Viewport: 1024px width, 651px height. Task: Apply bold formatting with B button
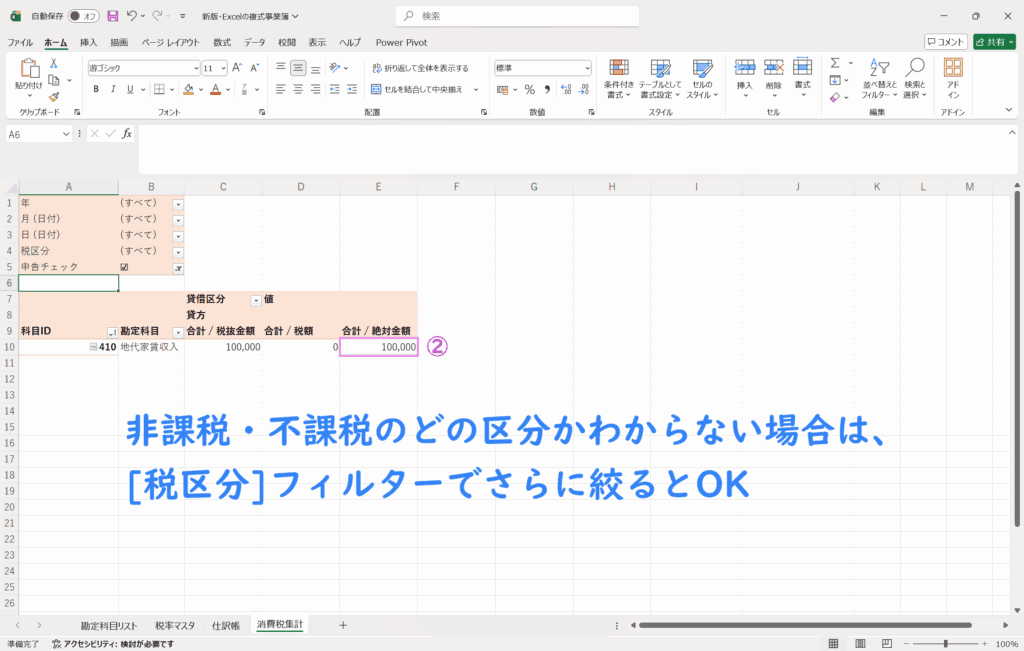pyautogui.click(x=96, y=89)
